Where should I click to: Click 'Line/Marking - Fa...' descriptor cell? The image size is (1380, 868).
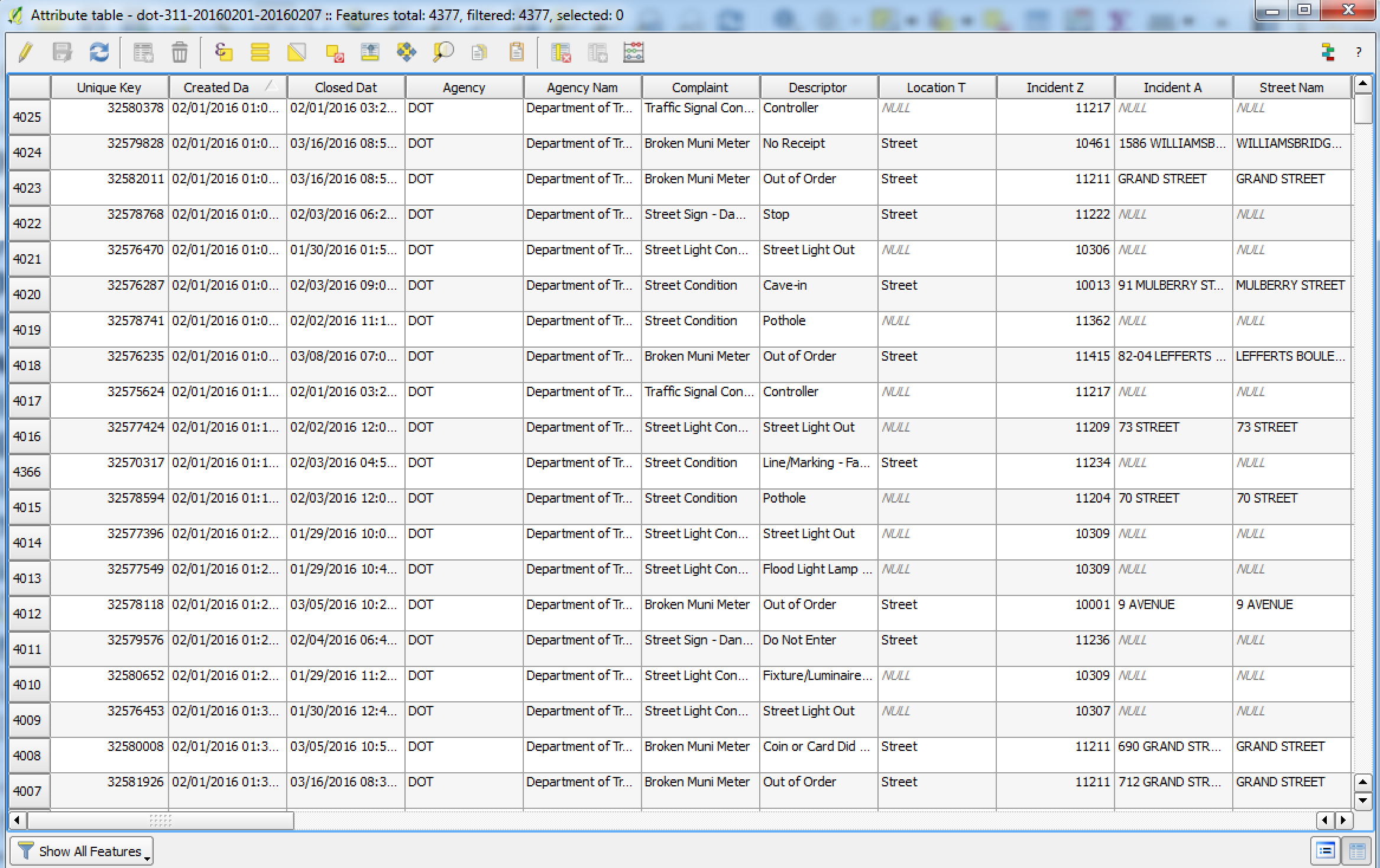(819, 471)
